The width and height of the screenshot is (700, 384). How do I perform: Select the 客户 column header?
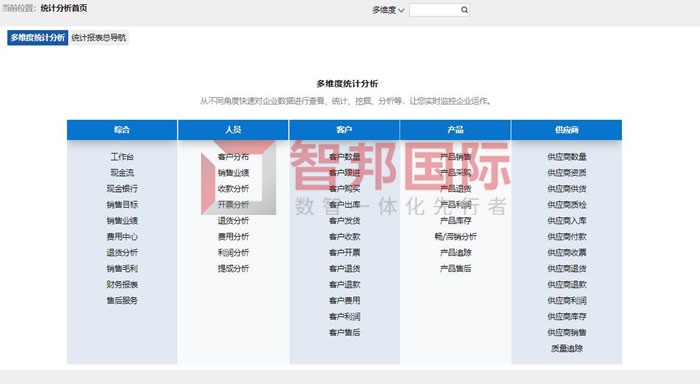point(344,130)
